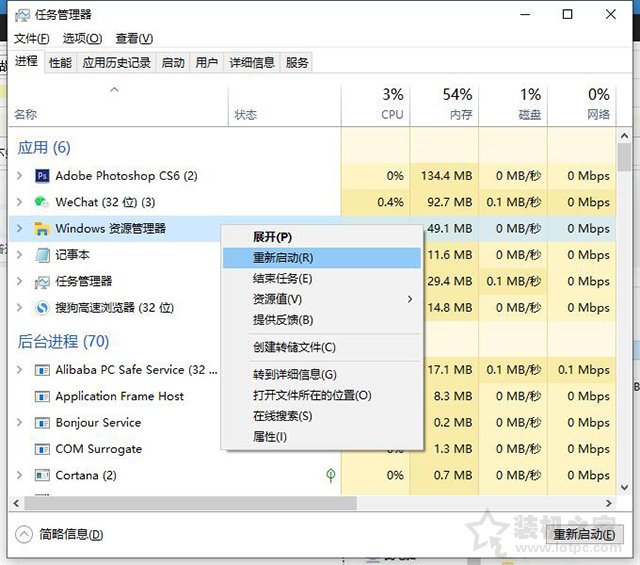Choose 属性(I) in the context menu
The height and width of the screenshot is (565, 640).
tap(322, 437)
